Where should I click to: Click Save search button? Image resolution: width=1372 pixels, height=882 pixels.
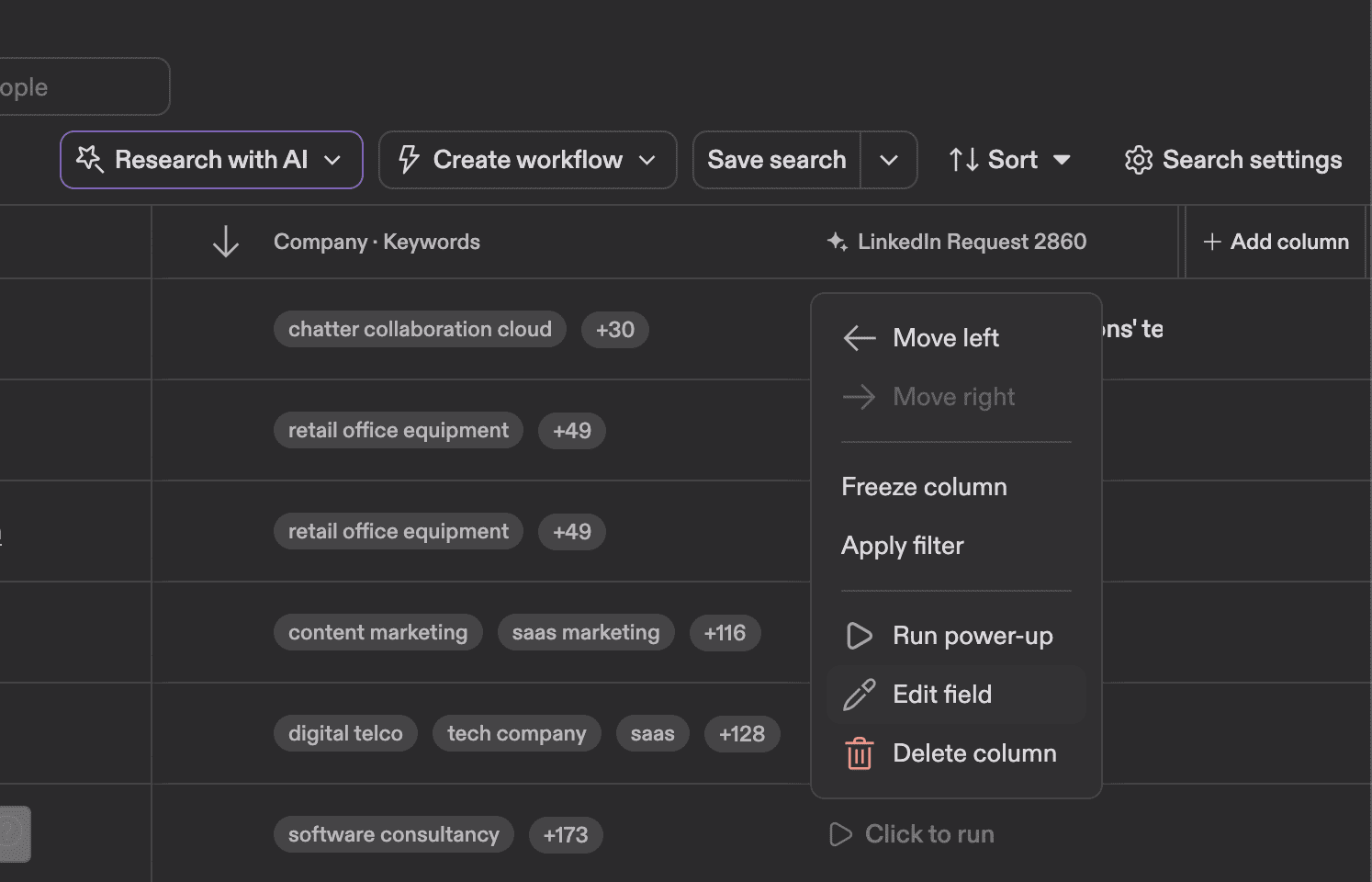(x=777, y=160)
